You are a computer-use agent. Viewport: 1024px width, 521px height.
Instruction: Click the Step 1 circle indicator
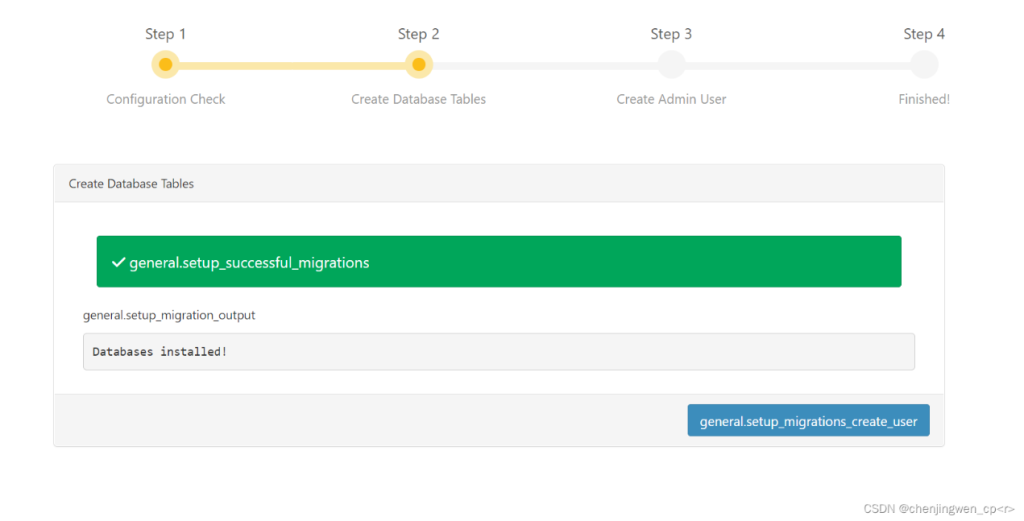click(x=166, y=65)
